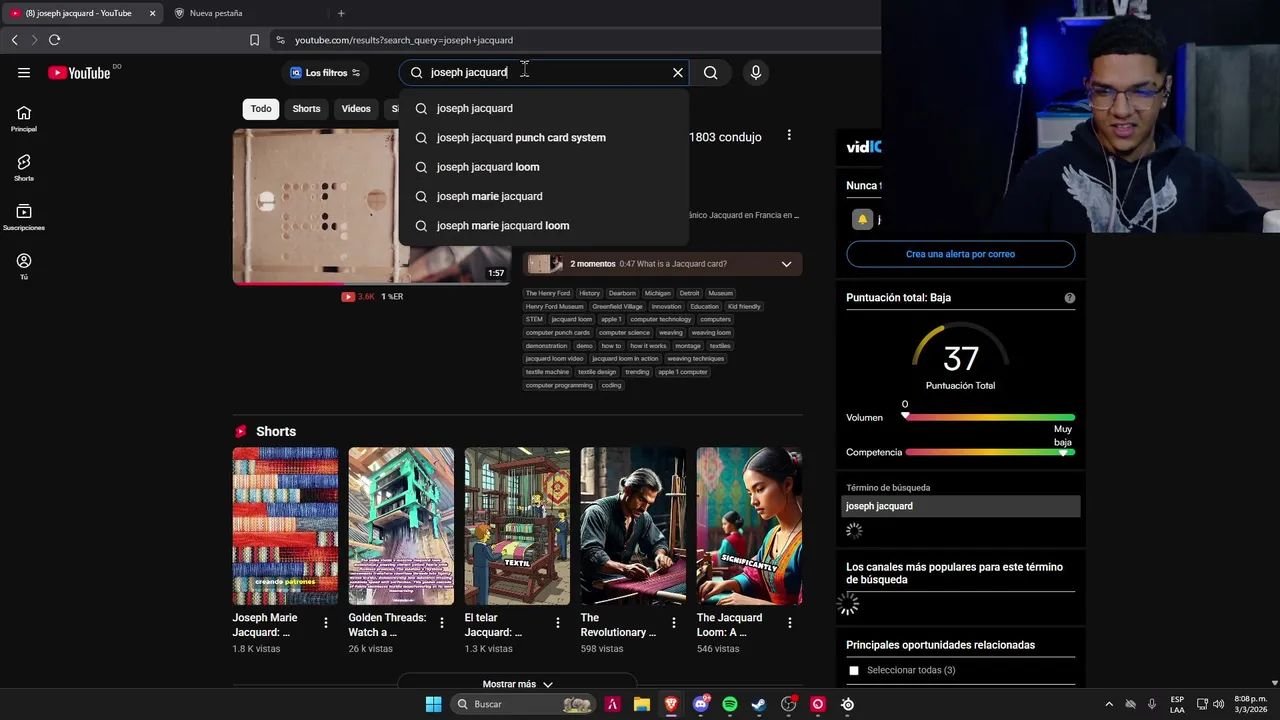Viewport: 1280px width, 720px height.
Task: Select the Shorts filter chip
Action: click(x=306, y=109)
